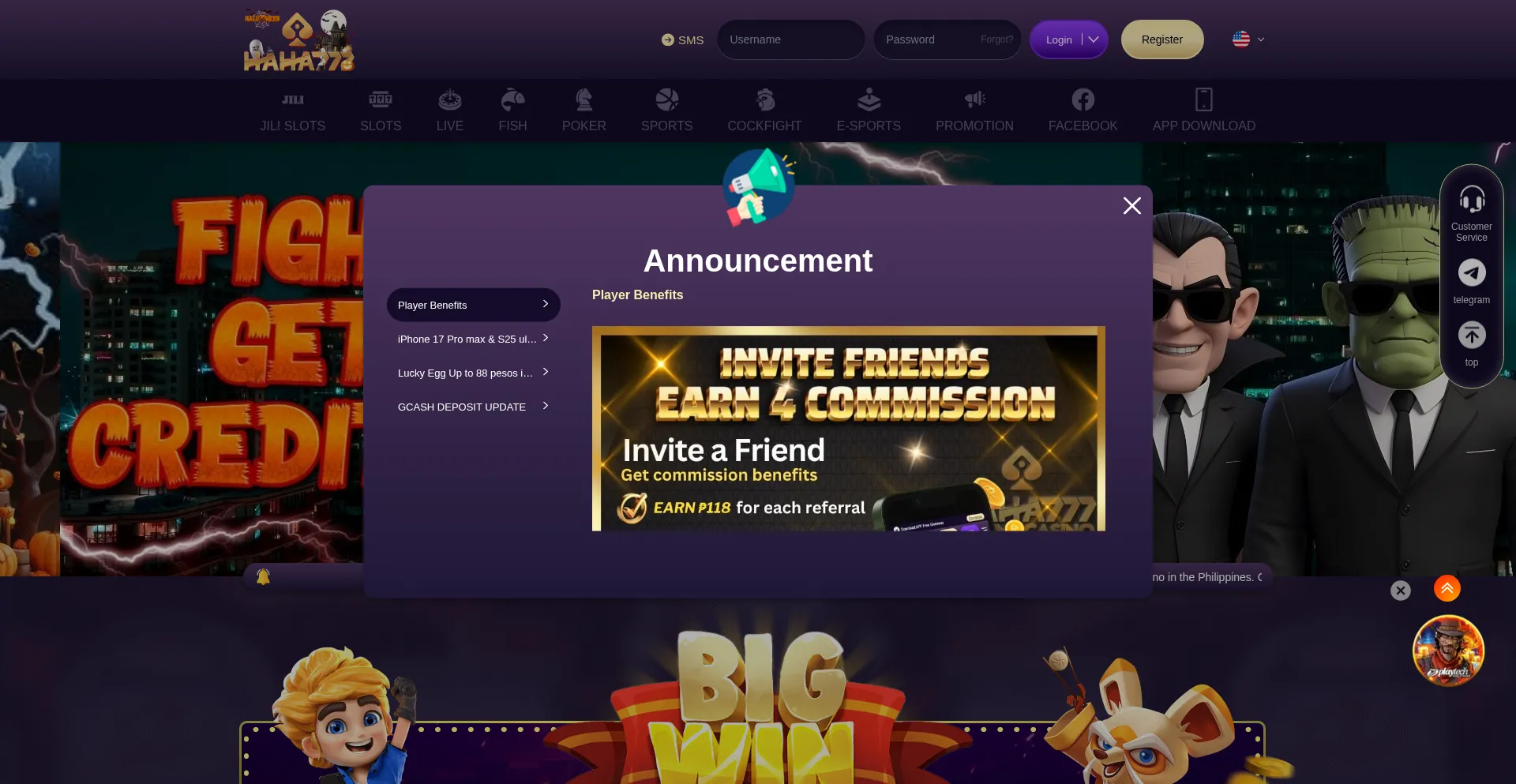Screen dimensions: 1516x784
Task: Open Customer Service headset icon
Action: coord(1472,200)
